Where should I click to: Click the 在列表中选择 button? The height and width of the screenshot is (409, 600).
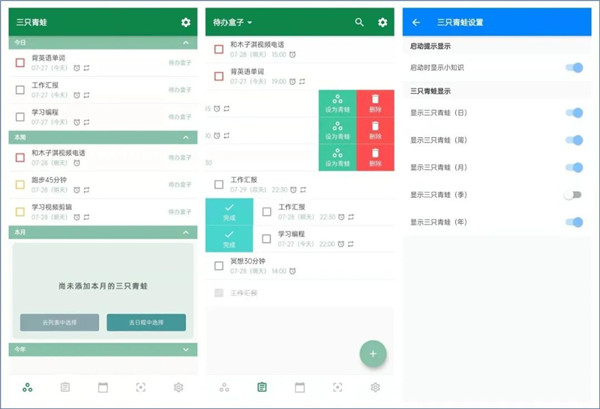pyautogui.click(x=59, y=322)
